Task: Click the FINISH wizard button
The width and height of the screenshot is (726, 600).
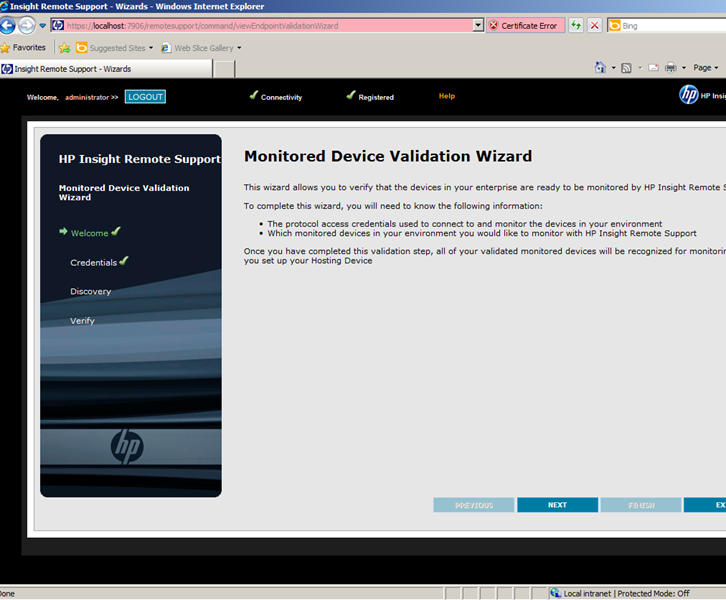Action: [641, 505]
